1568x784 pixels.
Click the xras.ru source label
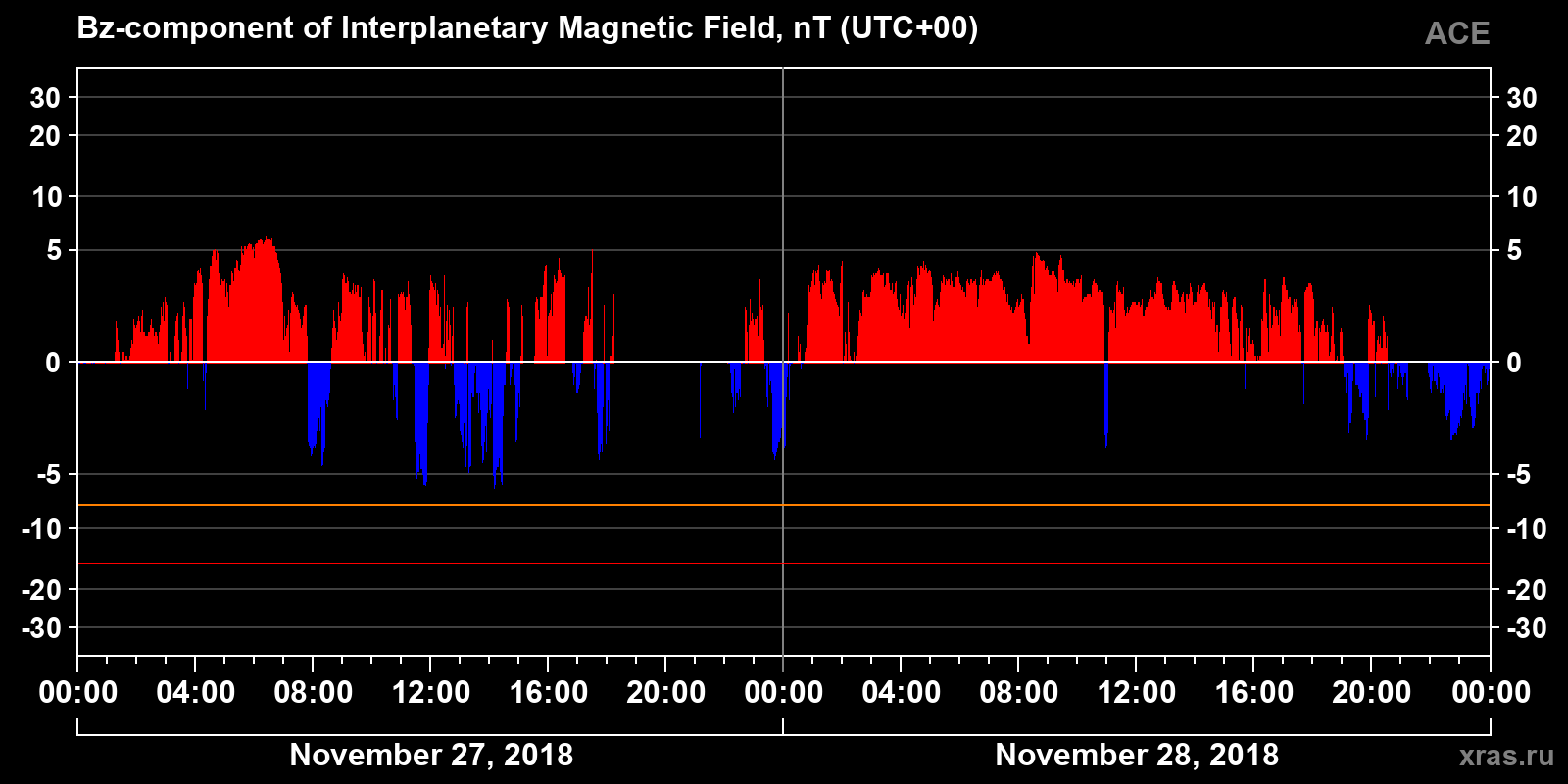pos(1506,756)
